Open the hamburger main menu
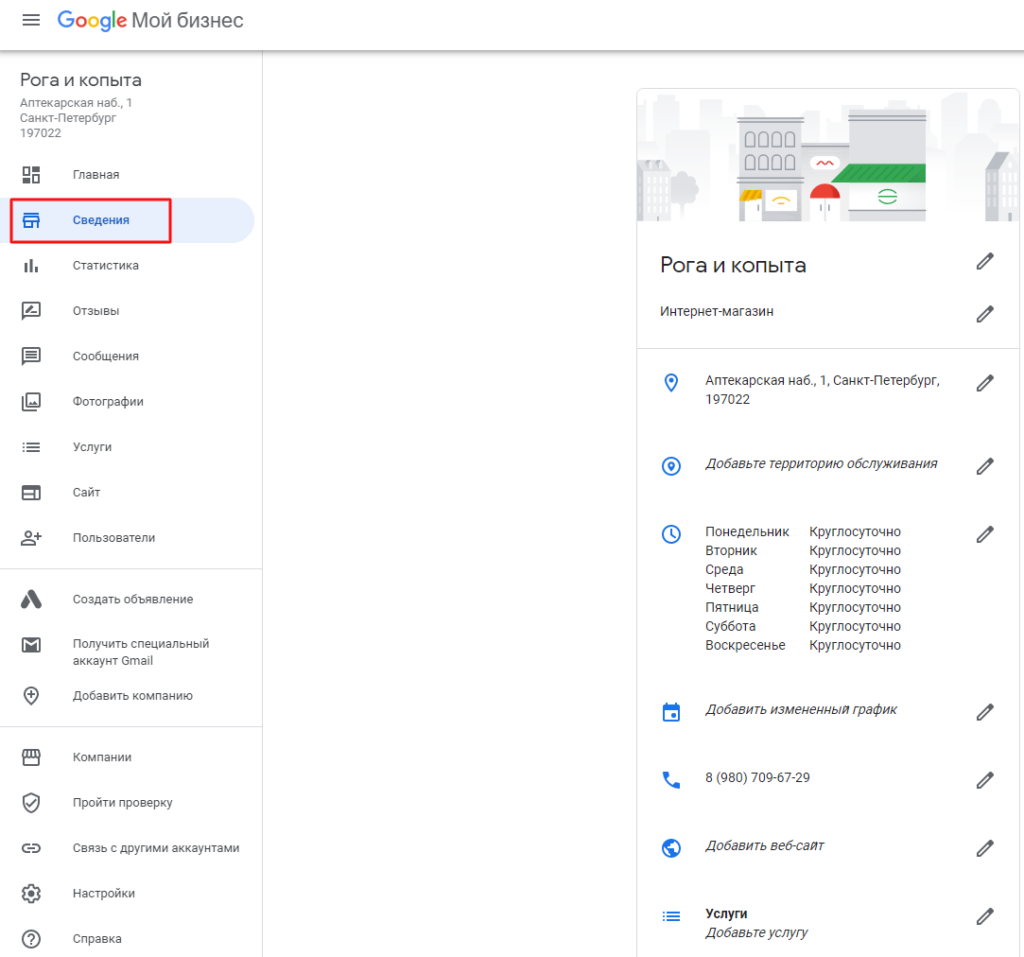 click(x=31, y=20)
